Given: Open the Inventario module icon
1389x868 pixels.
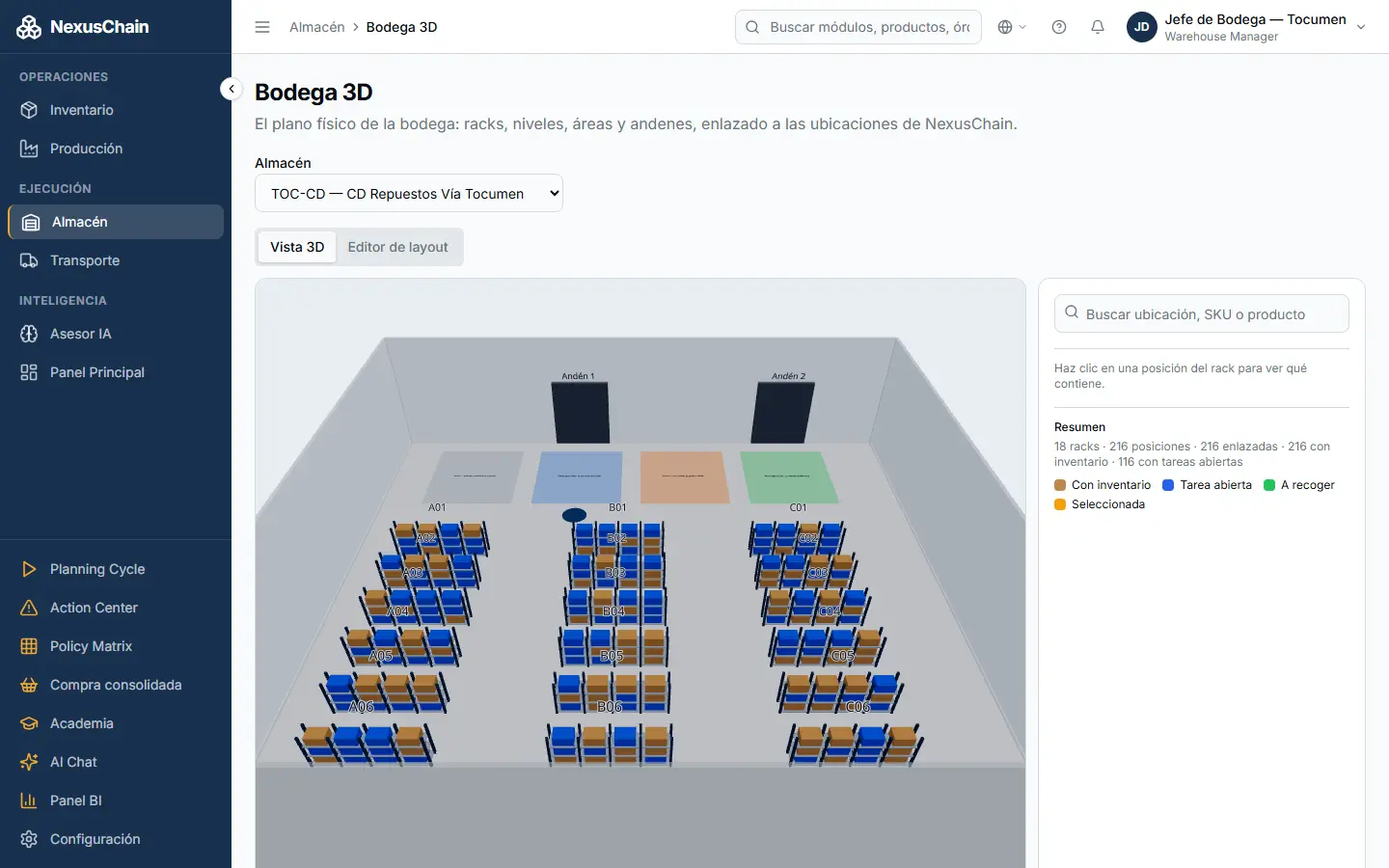Looking at the screenshot, I should [29, 110].
